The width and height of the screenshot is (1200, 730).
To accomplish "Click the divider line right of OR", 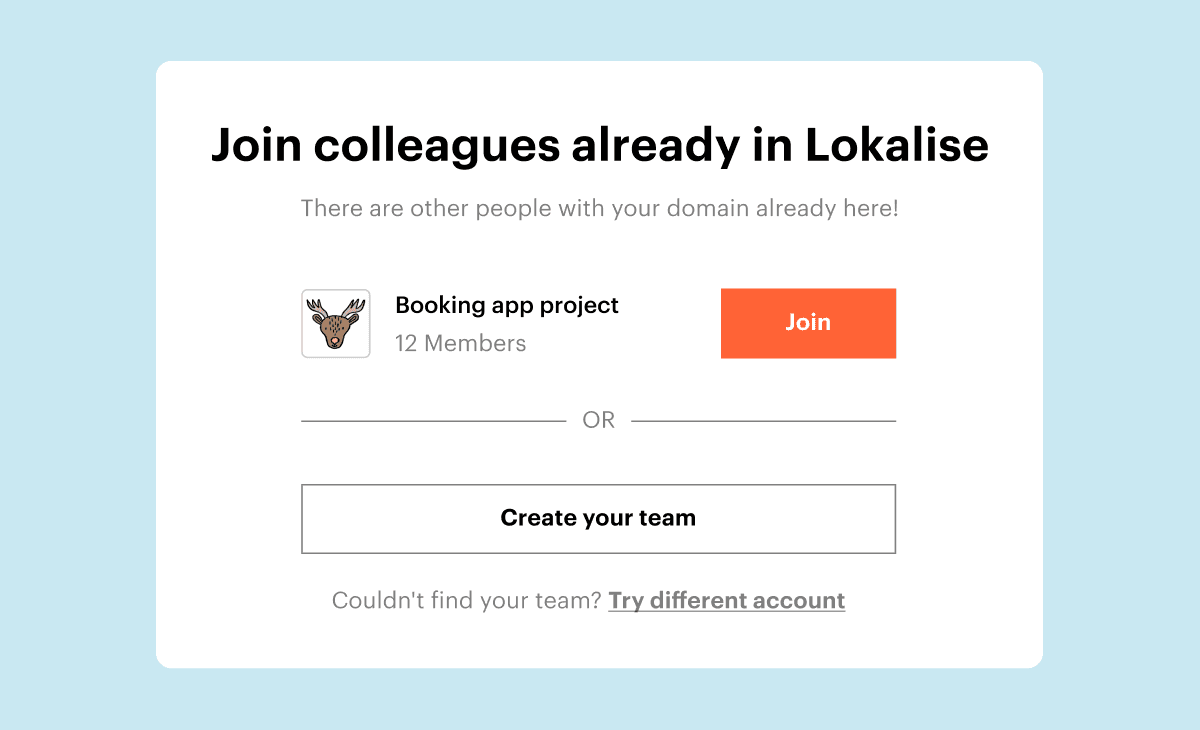I will (763, 421).
